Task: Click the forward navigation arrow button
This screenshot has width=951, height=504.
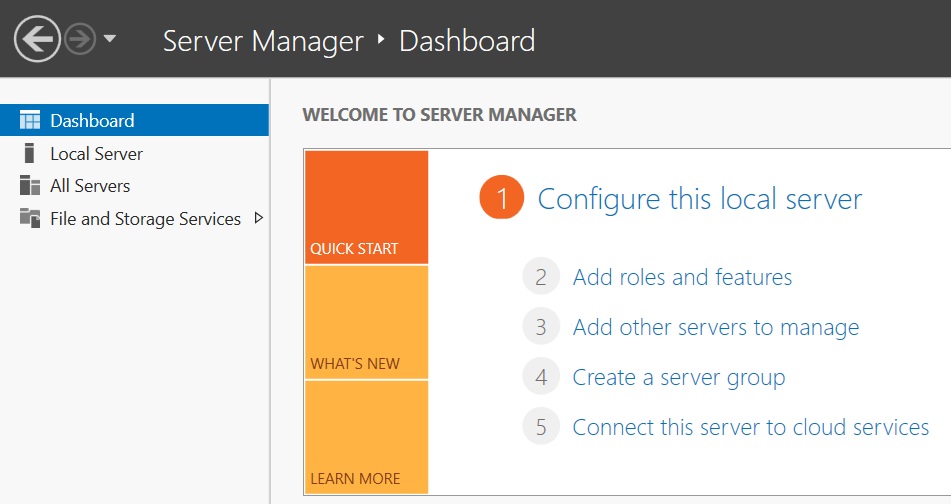Action: [80, 40]
